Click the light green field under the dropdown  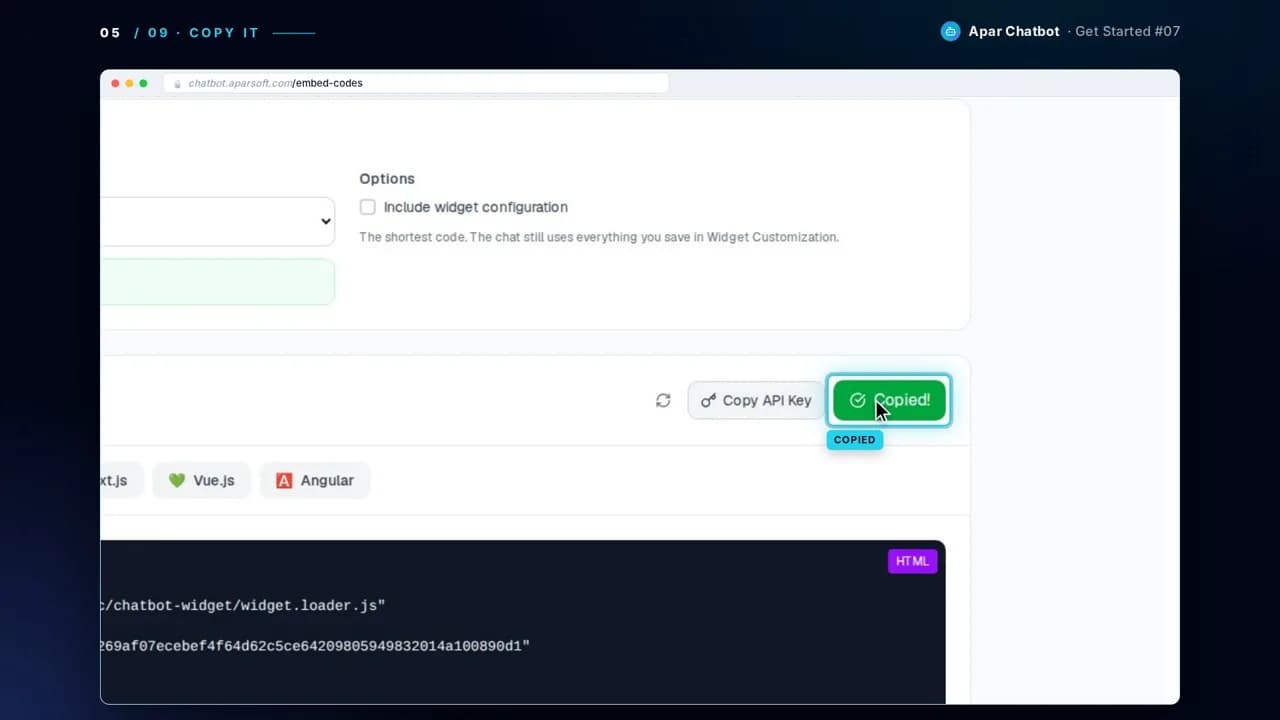(x=218, y=282)
